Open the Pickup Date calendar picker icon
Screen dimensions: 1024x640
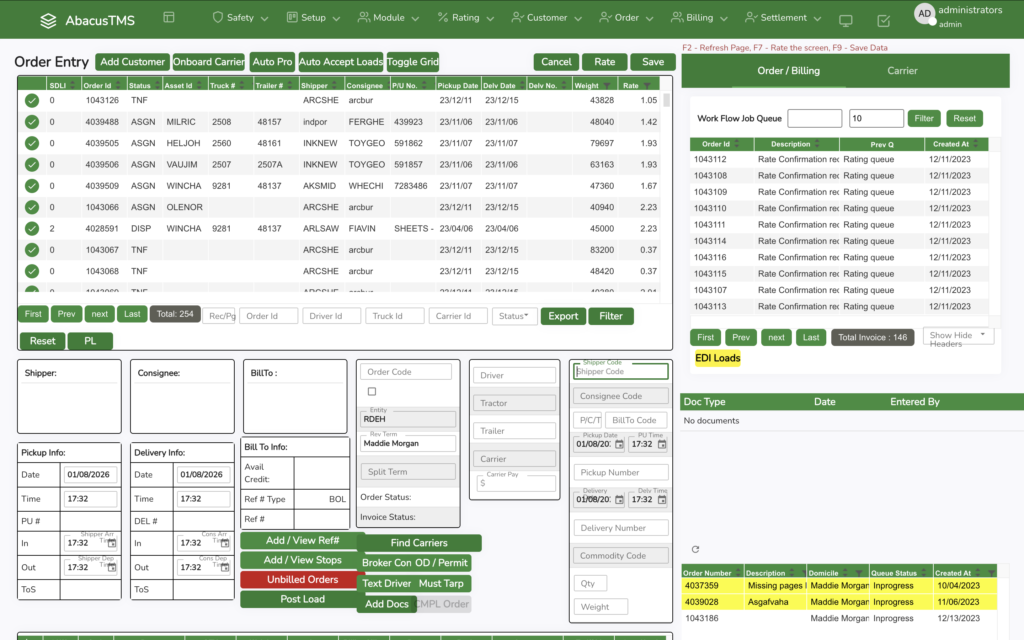[x=619, y=444]
